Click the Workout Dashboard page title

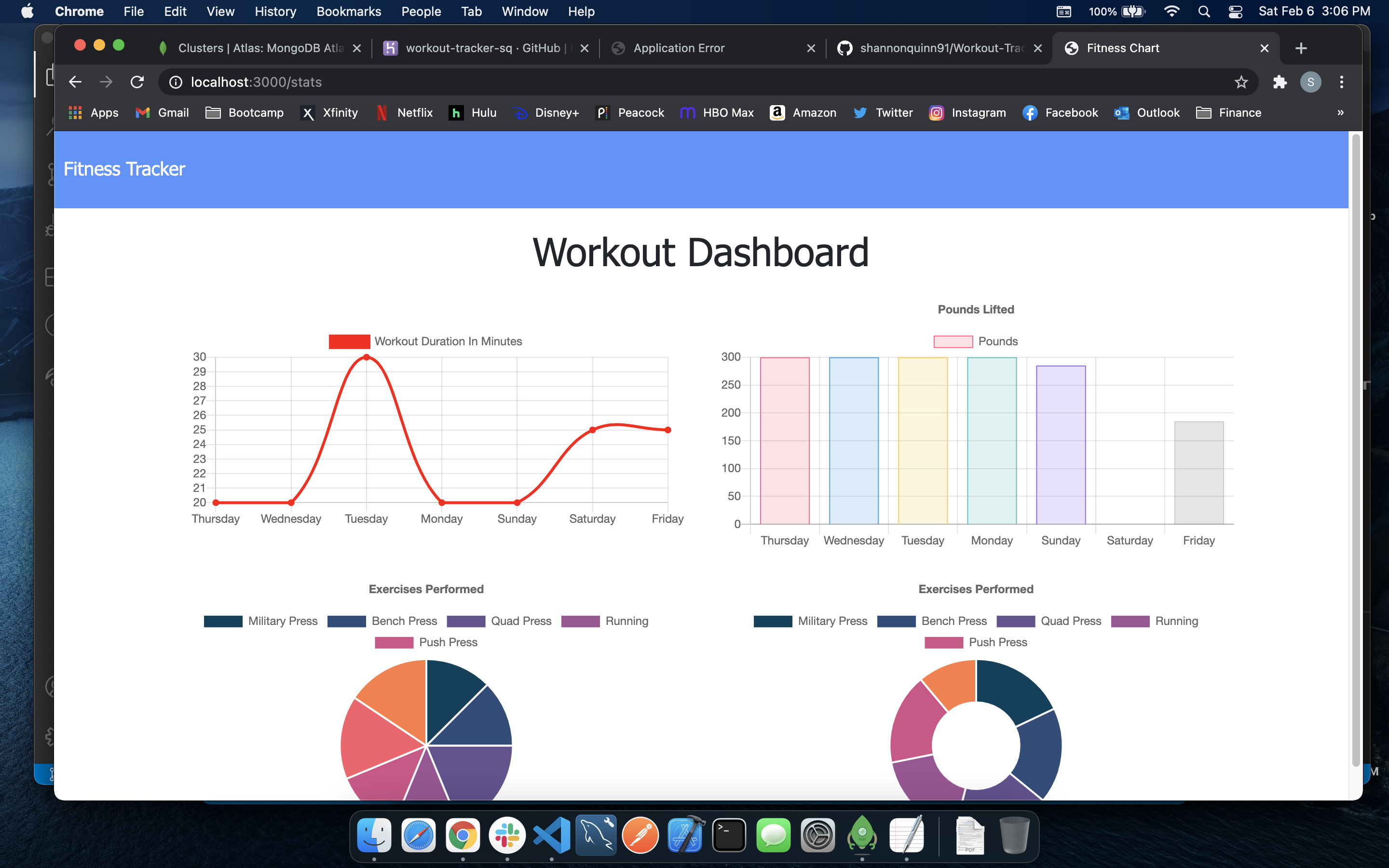pos(701,253)
